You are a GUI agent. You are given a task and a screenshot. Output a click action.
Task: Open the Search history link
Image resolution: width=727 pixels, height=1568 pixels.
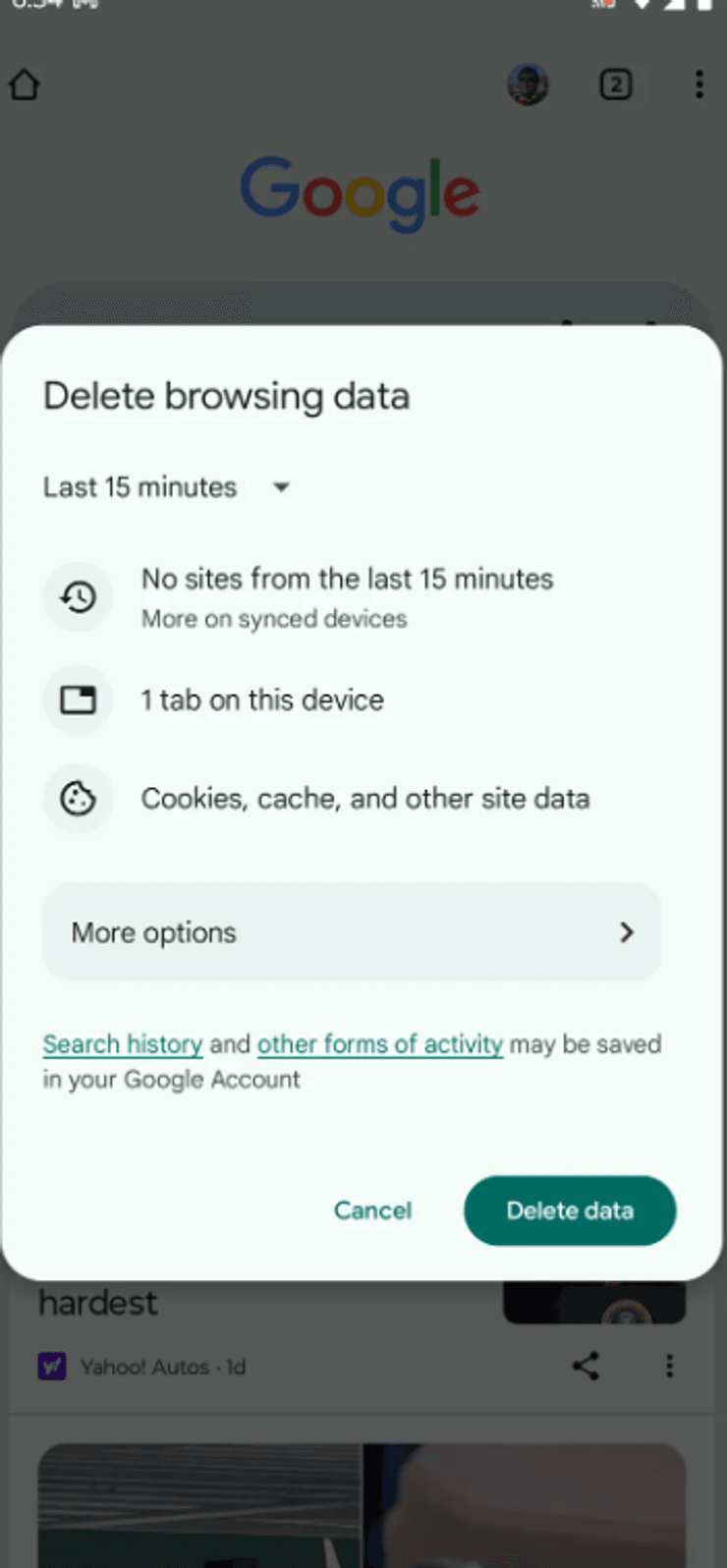click(x=122, y=1043)
